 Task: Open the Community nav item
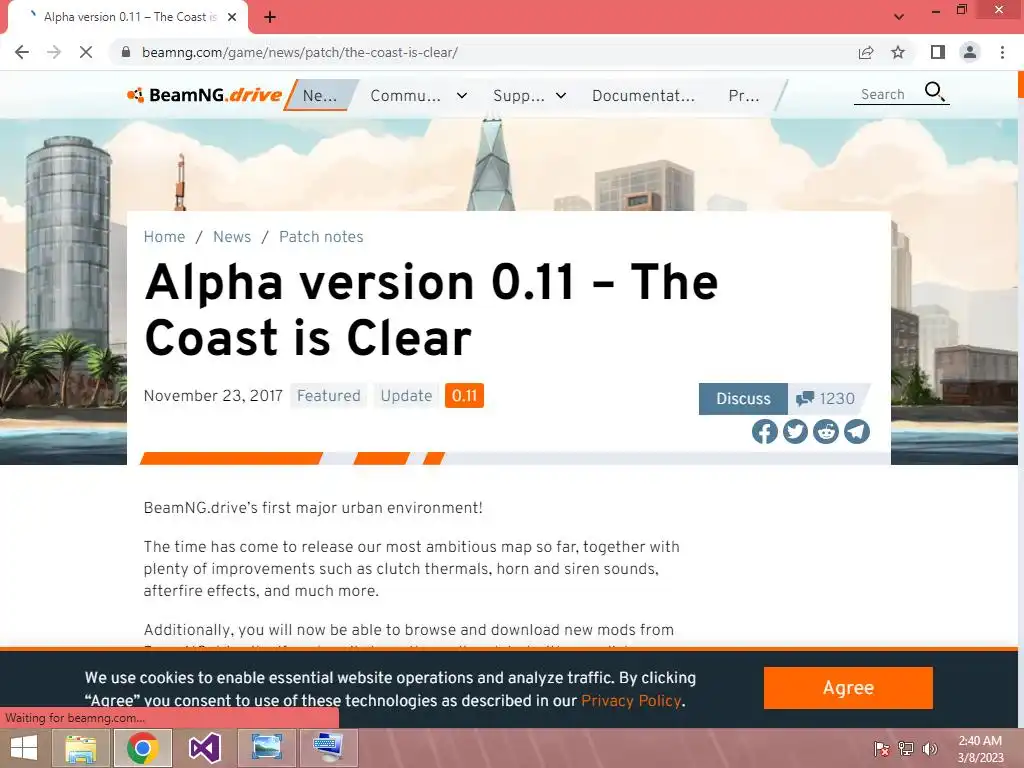coord(406,95)
